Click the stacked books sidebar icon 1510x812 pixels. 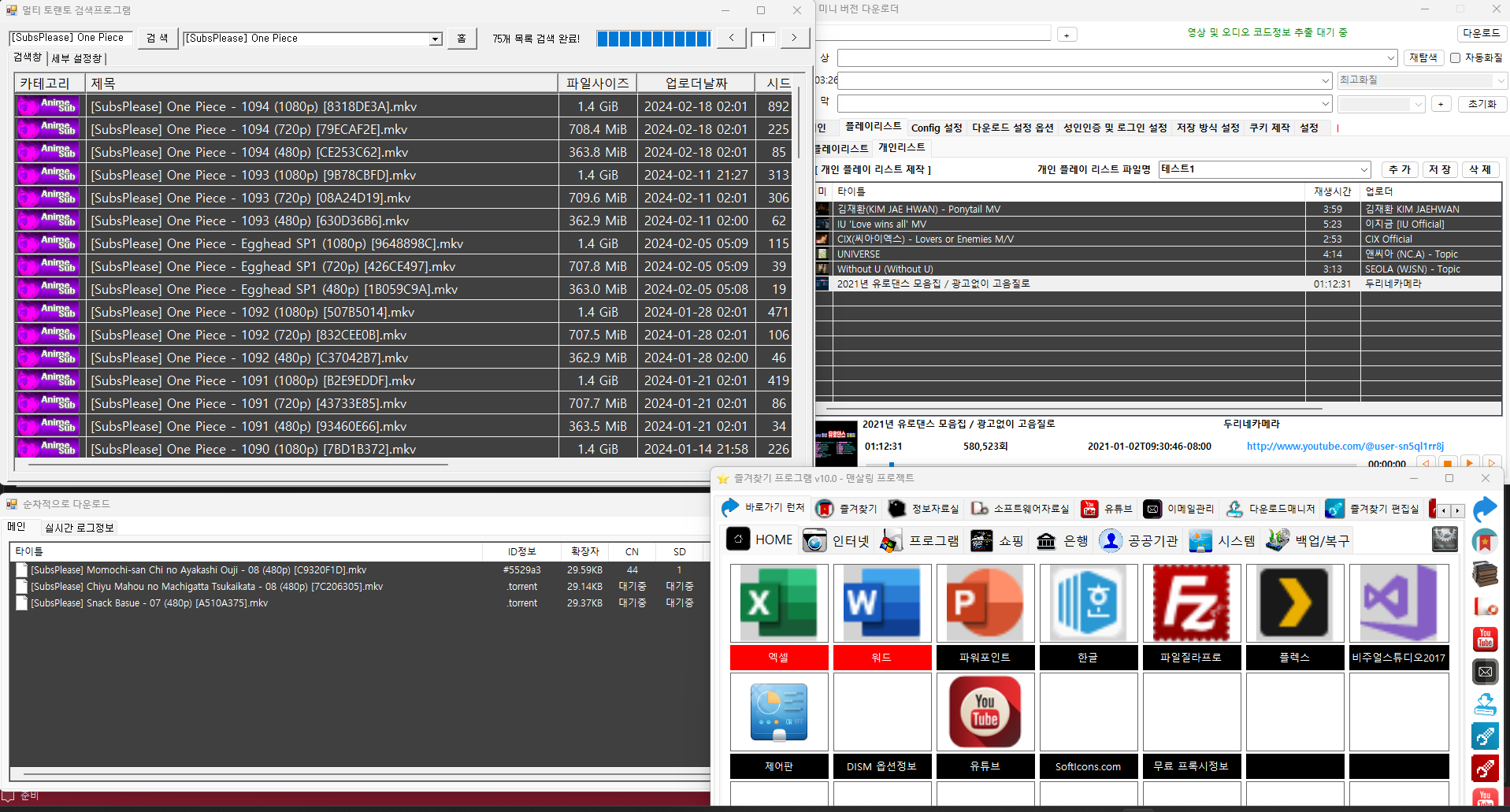point(1485,574)
